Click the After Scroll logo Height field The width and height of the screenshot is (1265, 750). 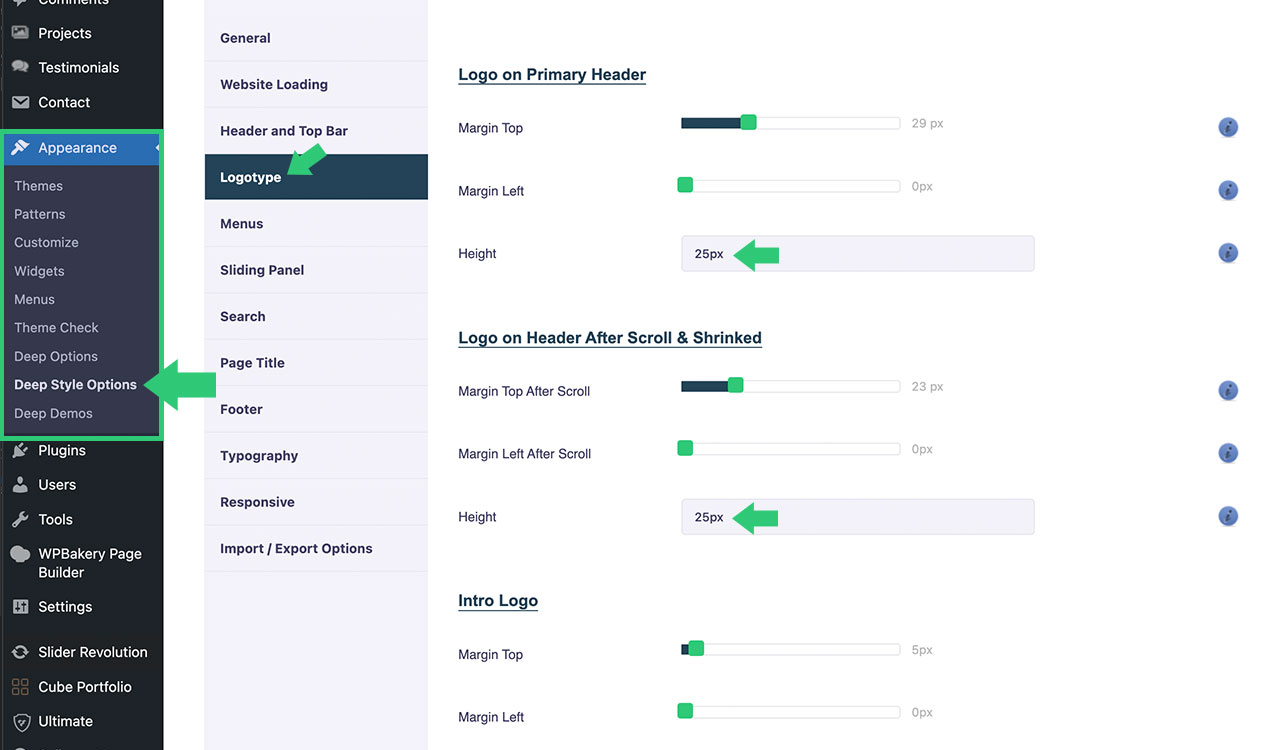857,517
